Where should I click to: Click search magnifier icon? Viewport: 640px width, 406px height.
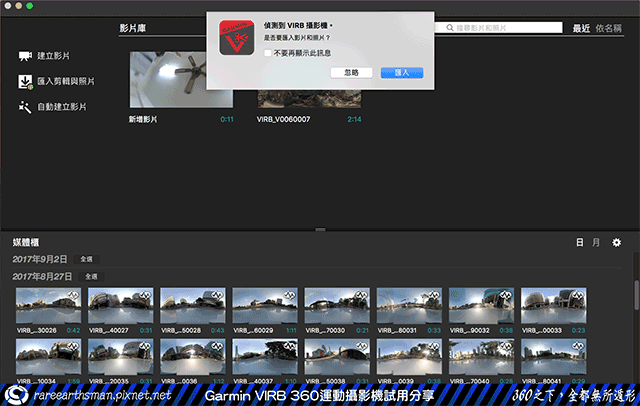[x=449, y=27]
